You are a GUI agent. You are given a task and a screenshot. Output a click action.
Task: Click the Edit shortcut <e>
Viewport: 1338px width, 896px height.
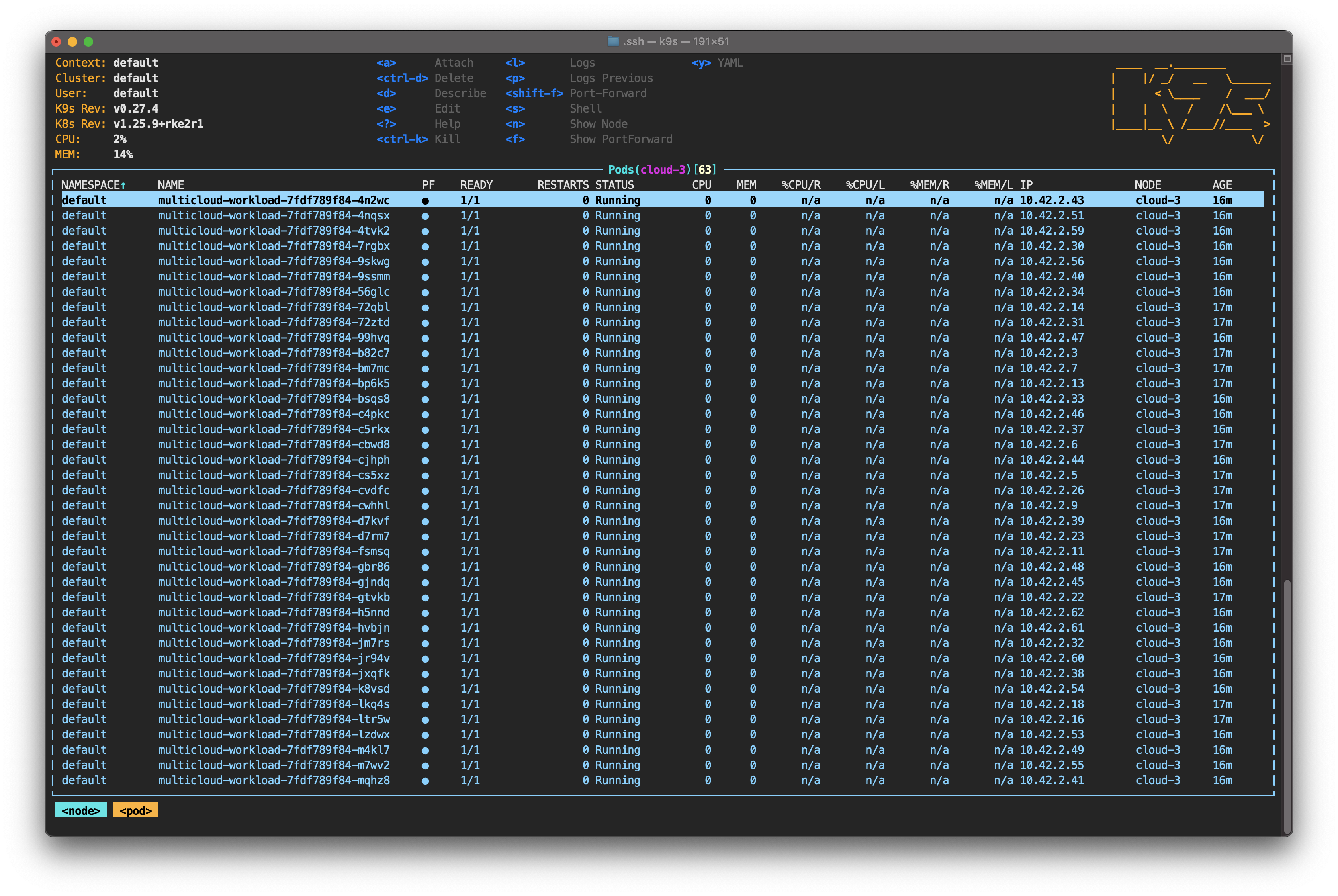click(386, 108)
